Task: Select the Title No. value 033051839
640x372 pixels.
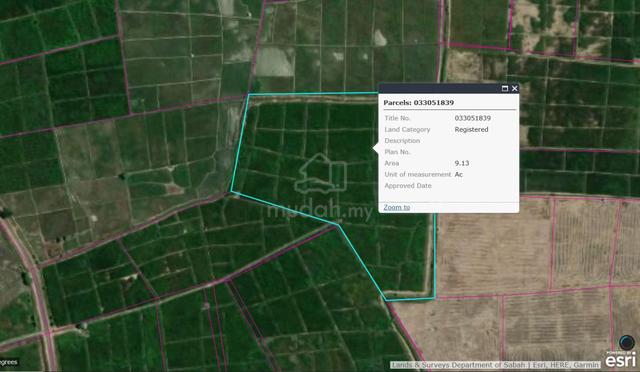Action: [473, 118]
